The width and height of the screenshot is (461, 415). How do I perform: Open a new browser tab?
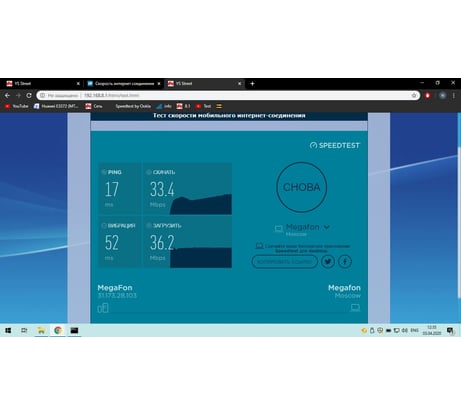coord(252,84)
